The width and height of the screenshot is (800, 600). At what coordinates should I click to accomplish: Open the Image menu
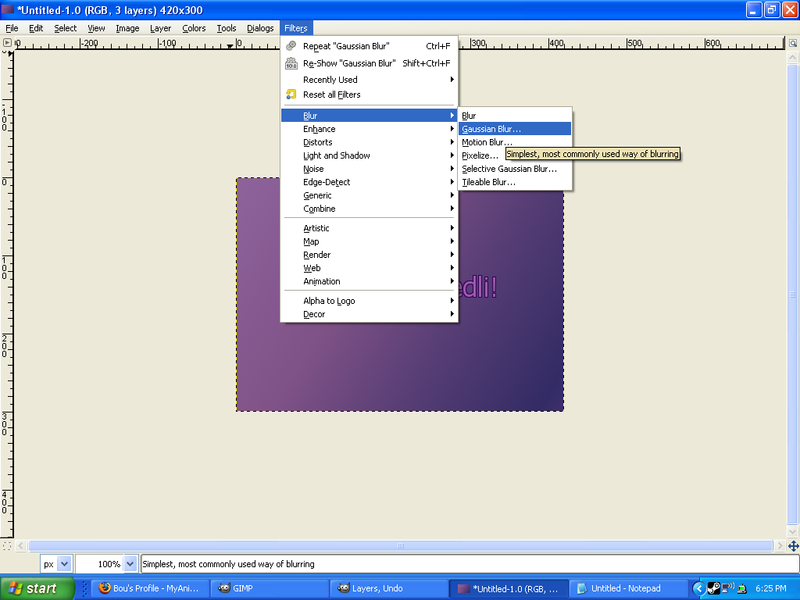[127, 28]
